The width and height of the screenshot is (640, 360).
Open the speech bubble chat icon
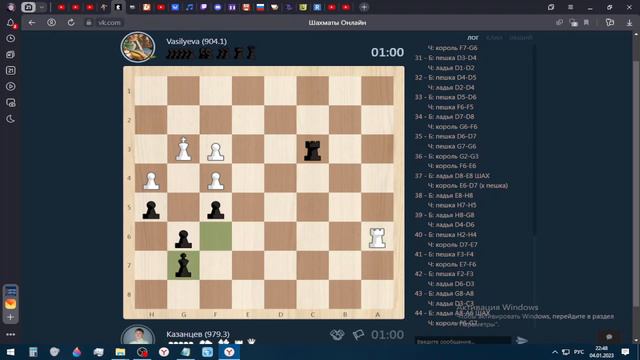click(609, 337)
